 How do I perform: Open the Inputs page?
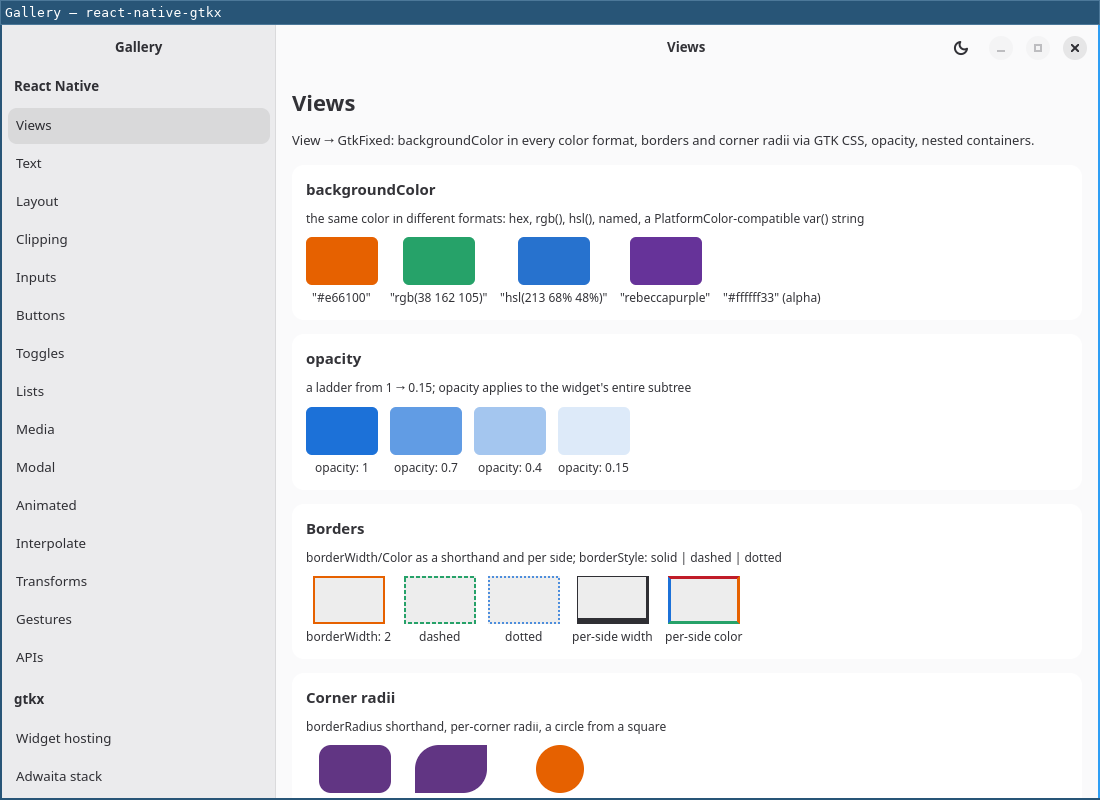click(x=139, y=277)
